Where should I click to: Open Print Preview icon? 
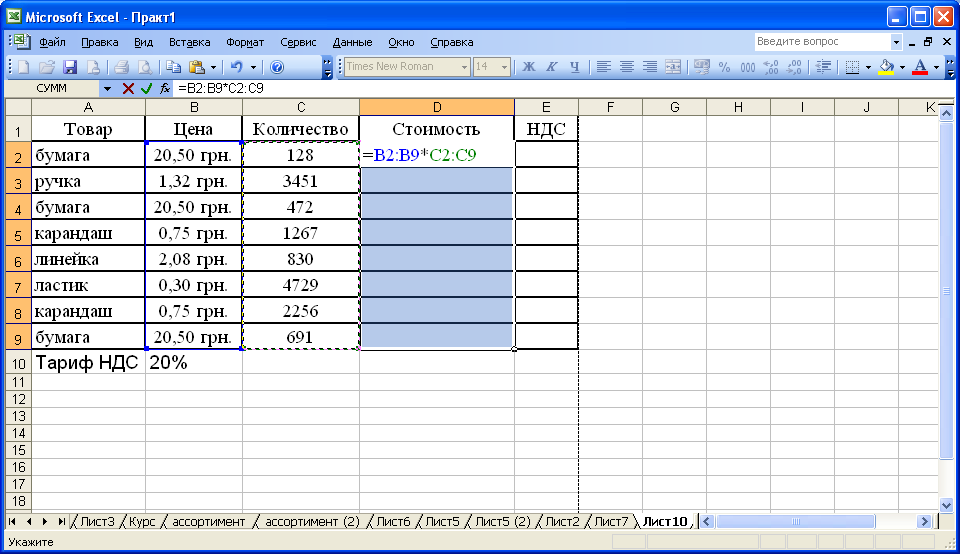(x=144, y=67)
